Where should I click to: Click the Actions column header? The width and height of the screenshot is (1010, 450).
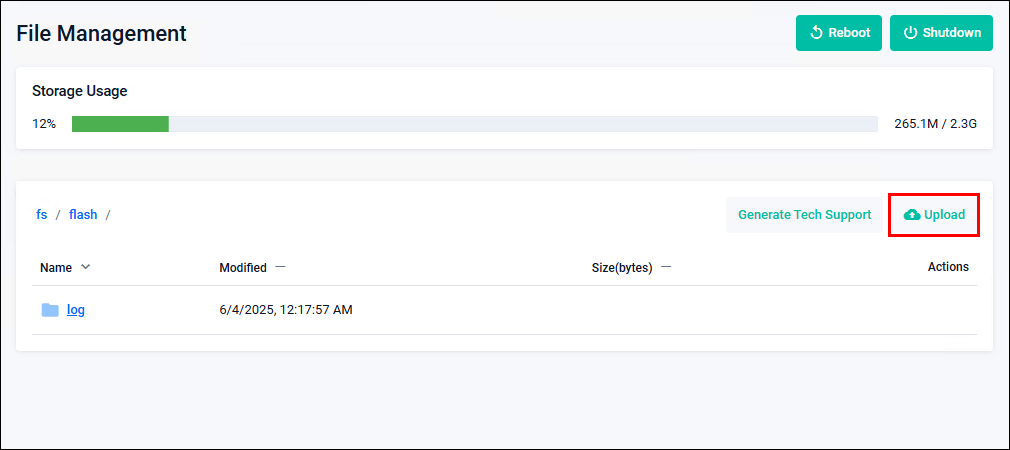click(948, 267)
